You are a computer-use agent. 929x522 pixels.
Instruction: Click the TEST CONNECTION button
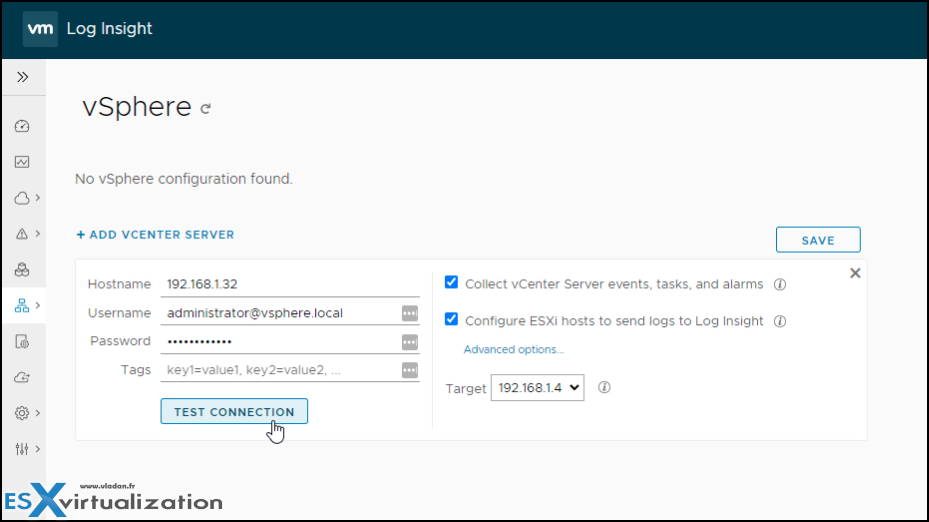(x=234, y=411)
